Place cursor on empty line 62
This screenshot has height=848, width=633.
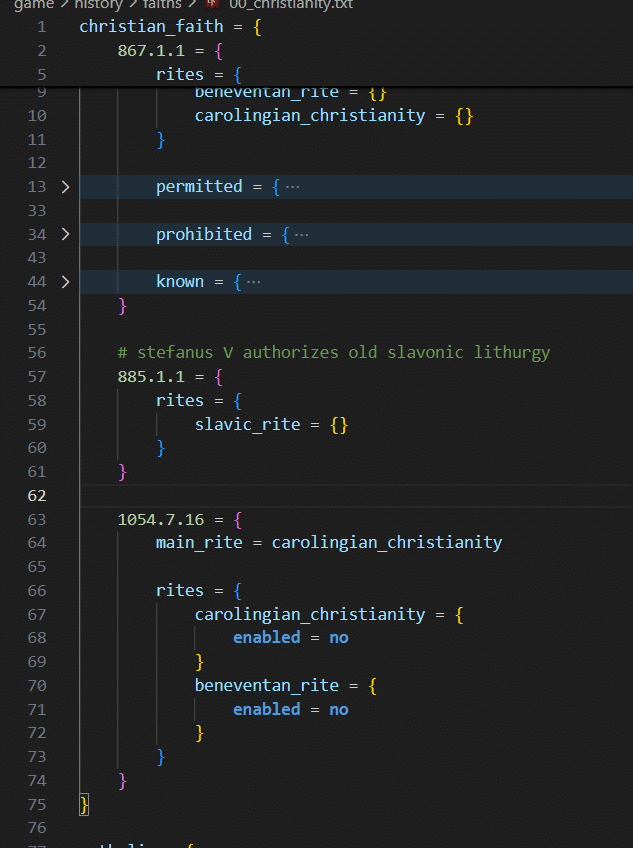pos(356,496)
